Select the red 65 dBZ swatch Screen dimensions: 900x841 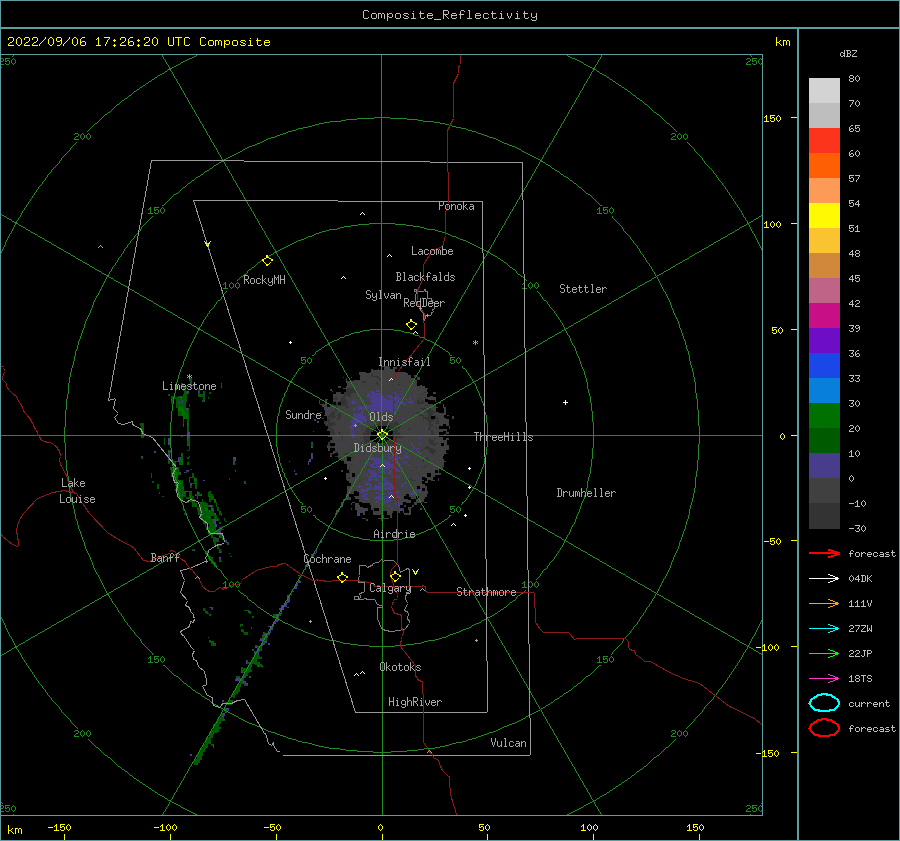pyautogui.click(x=824, y=140)
